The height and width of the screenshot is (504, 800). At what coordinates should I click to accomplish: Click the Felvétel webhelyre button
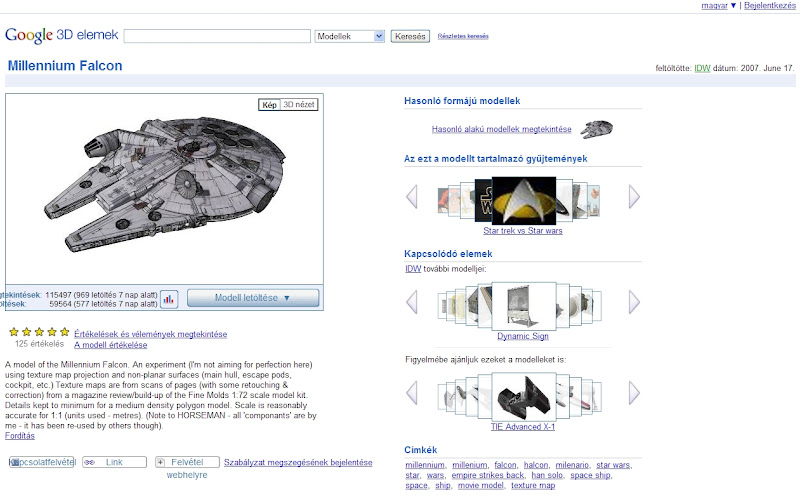coord(187,462)
